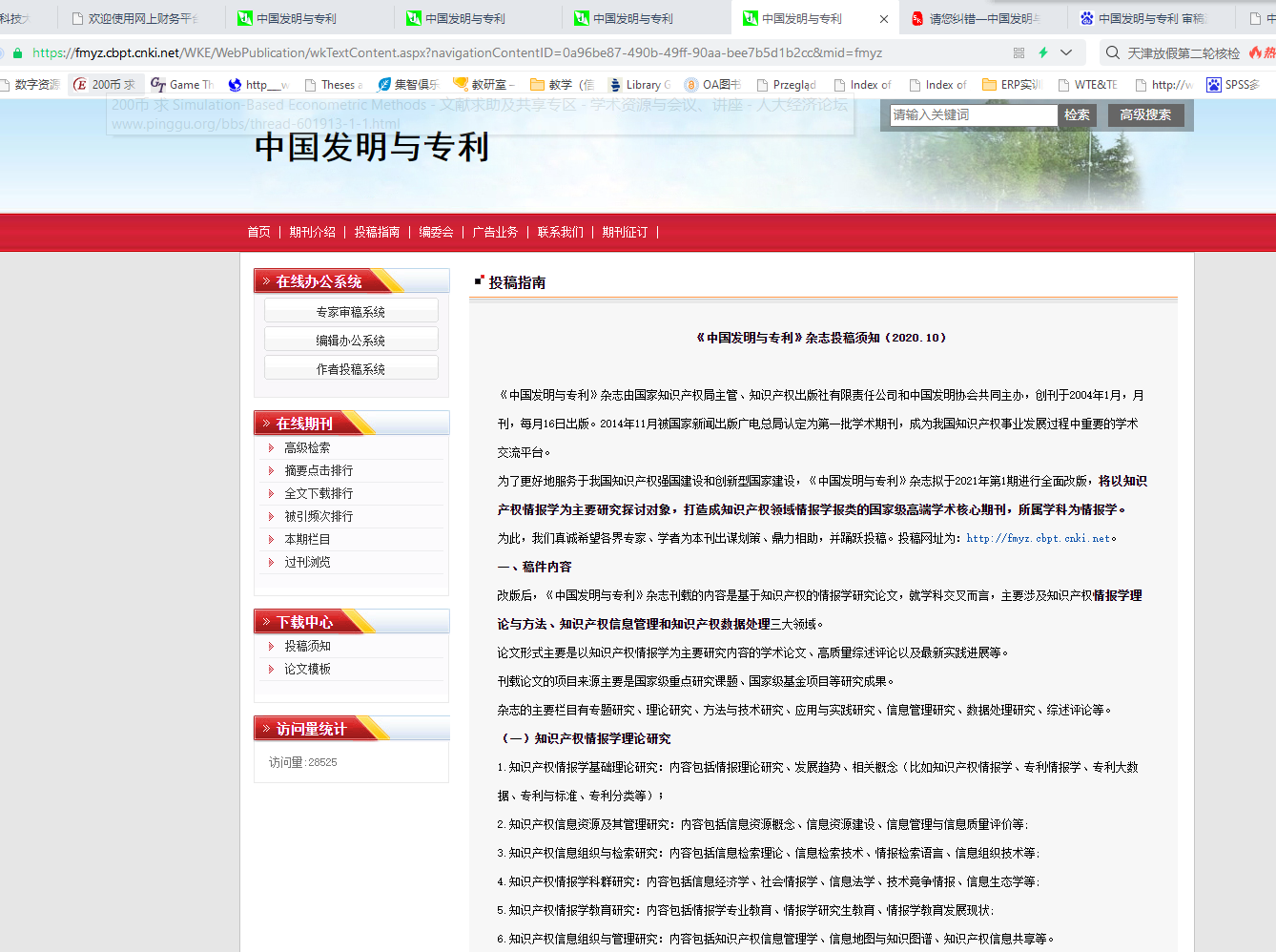
Task: Click the 请输入关键词 keyword search field
Action: coord(974,115)
